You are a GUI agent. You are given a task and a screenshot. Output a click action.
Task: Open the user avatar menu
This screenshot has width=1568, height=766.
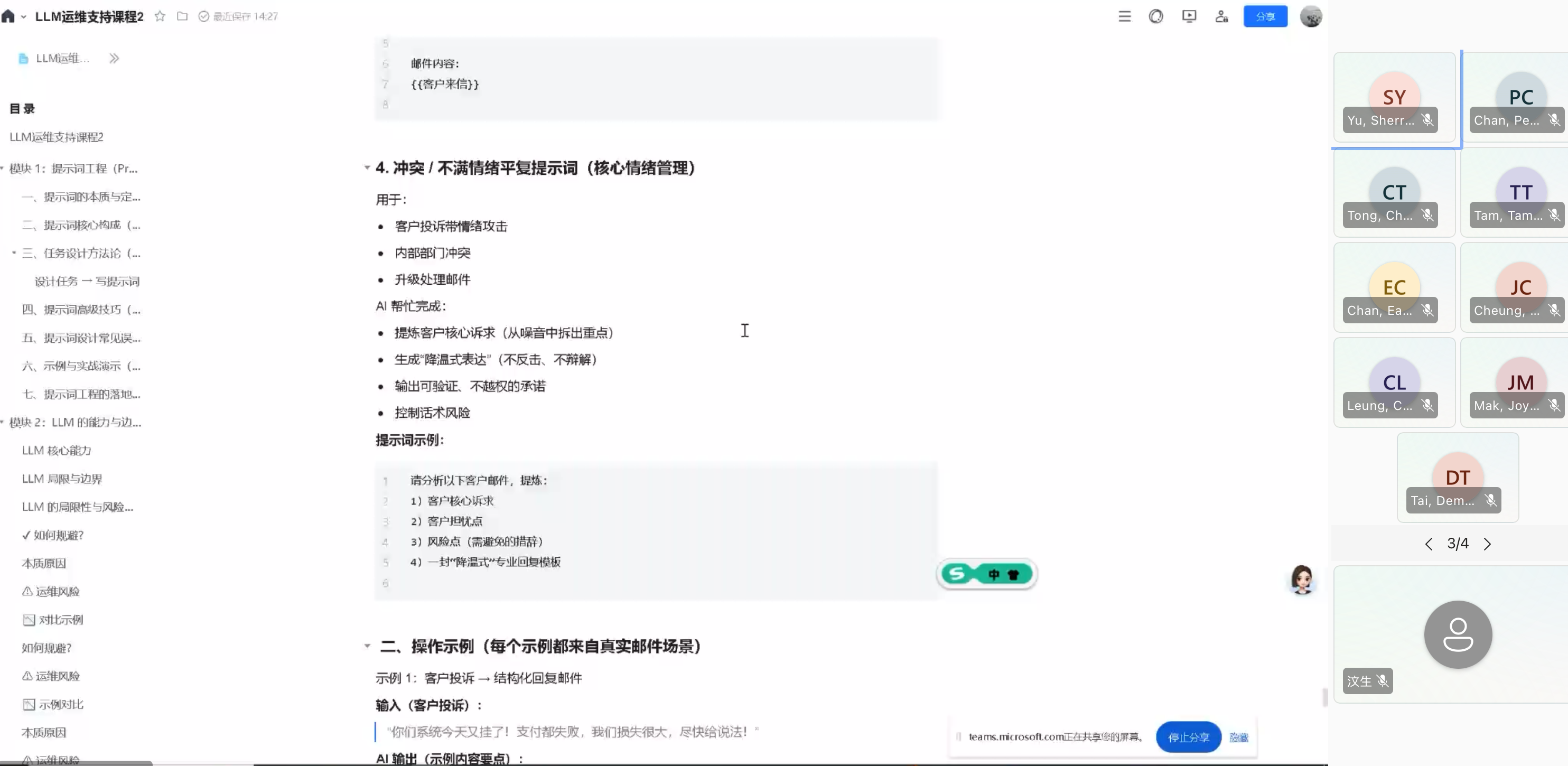tap(1311, 16)
